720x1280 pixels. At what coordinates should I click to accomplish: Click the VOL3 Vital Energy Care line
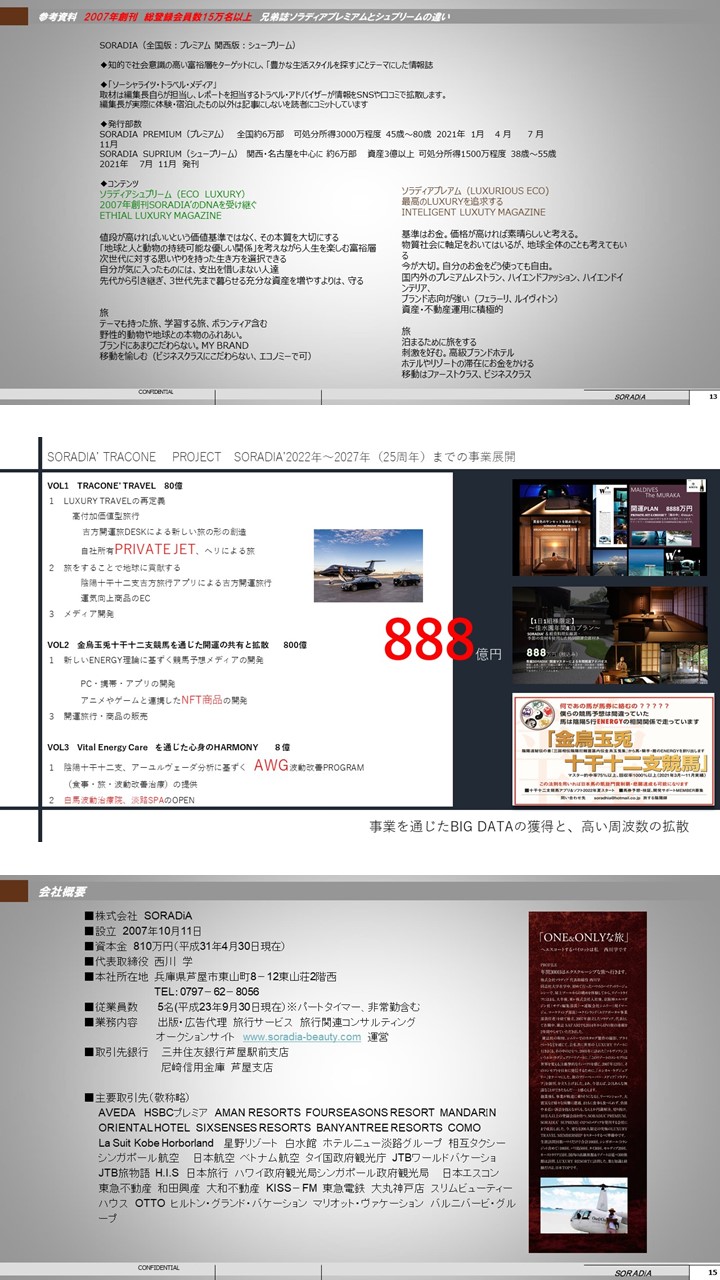168,747
